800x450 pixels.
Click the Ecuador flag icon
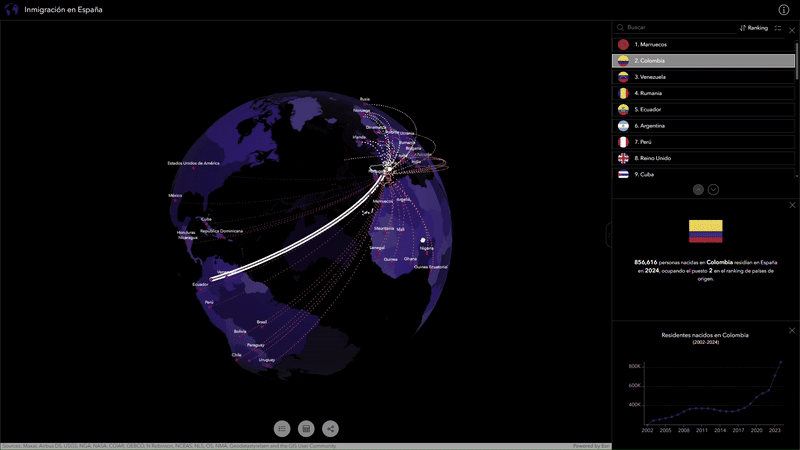[x=623, y=110]
